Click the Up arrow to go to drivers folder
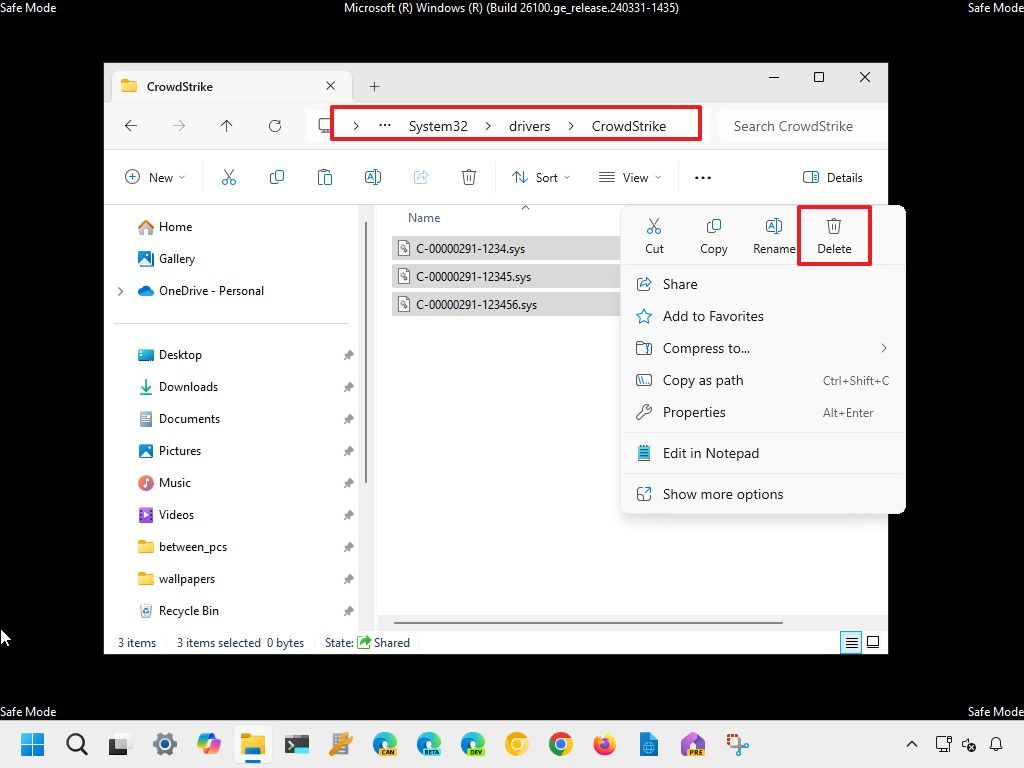The height and width of the screenshot is (768, 1024). pos(227,126)
